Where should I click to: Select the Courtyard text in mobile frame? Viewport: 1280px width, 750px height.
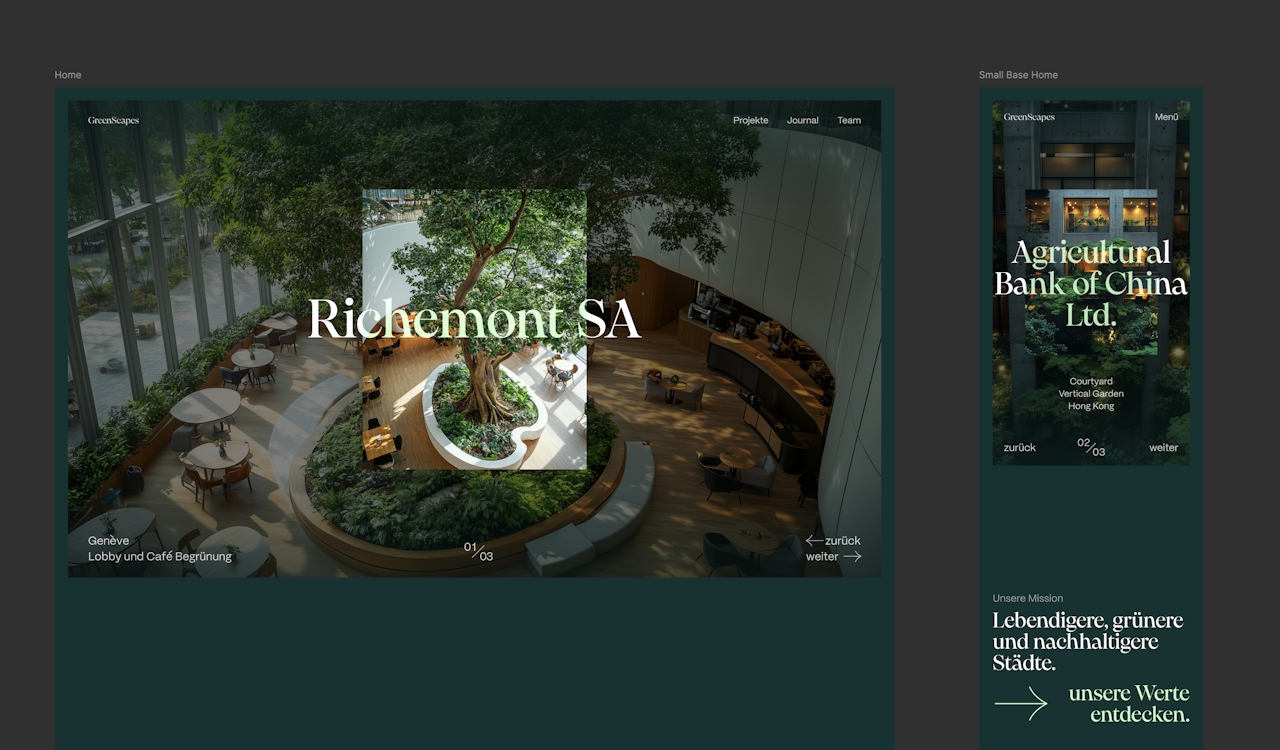pyautogui.click(x=1091, y=382)
